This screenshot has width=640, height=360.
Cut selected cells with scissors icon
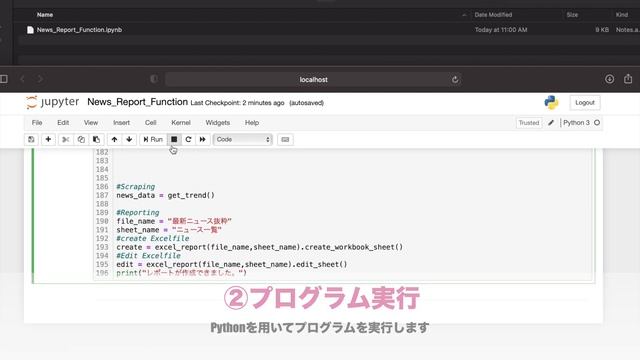(65, 140)
